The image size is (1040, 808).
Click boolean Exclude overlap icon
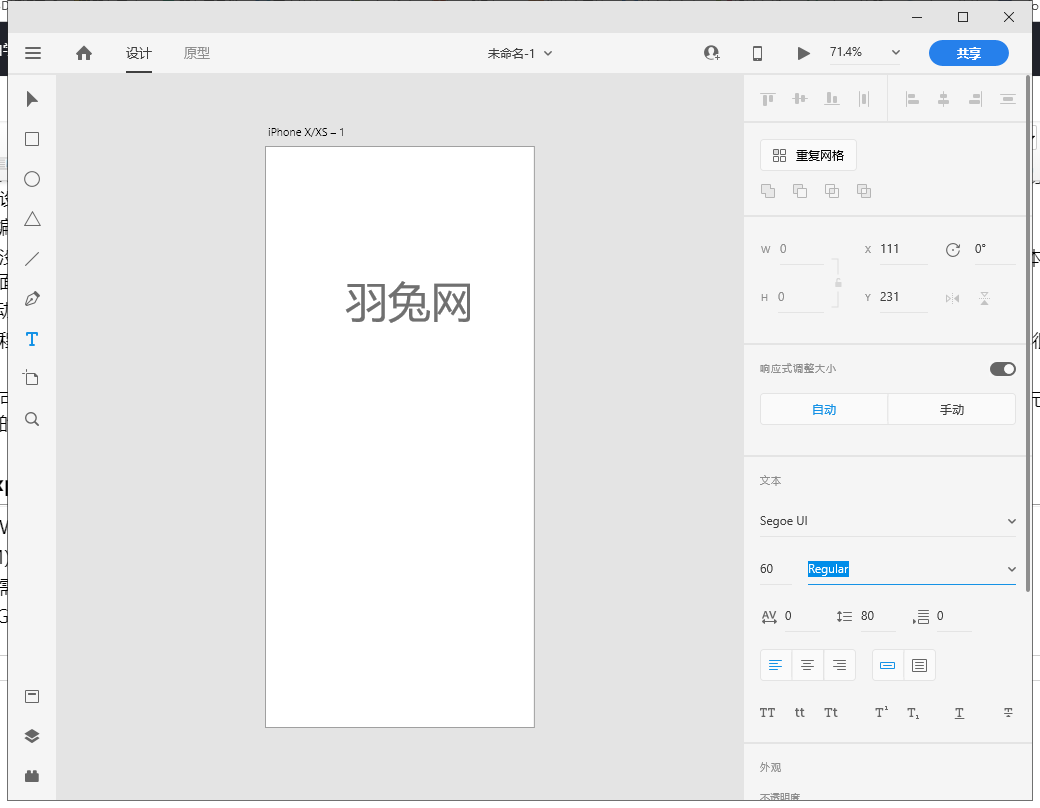[x=864, y=191]
